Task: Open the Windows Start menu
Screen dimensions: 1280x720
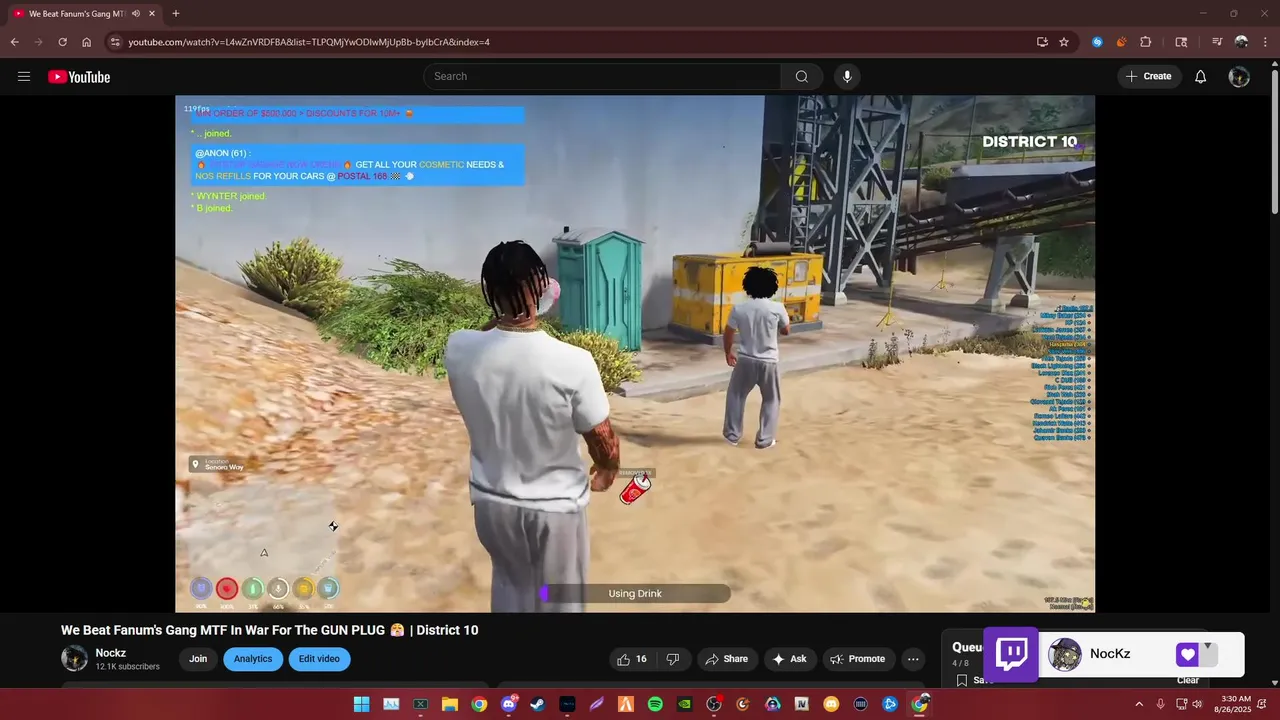Action: [x=361, y=704]
